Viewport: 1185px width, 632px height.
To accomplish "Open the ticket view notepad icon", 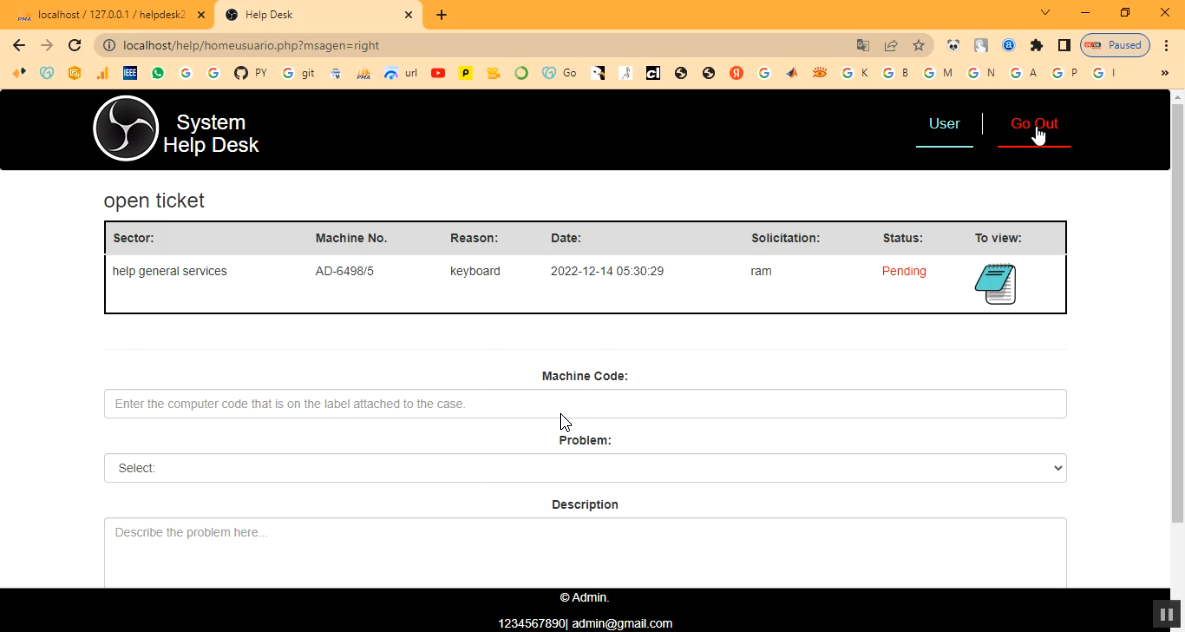I will pyautogui.click(x=995, y=283).
